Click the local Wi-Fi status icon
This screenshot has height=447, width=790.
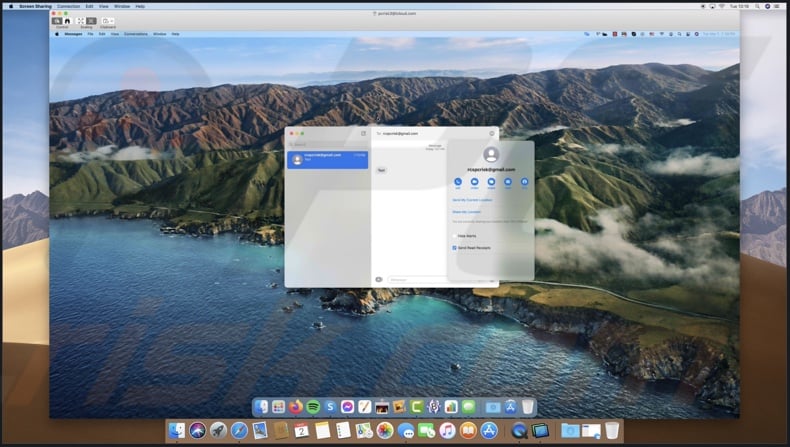click(x=721, y=6)
